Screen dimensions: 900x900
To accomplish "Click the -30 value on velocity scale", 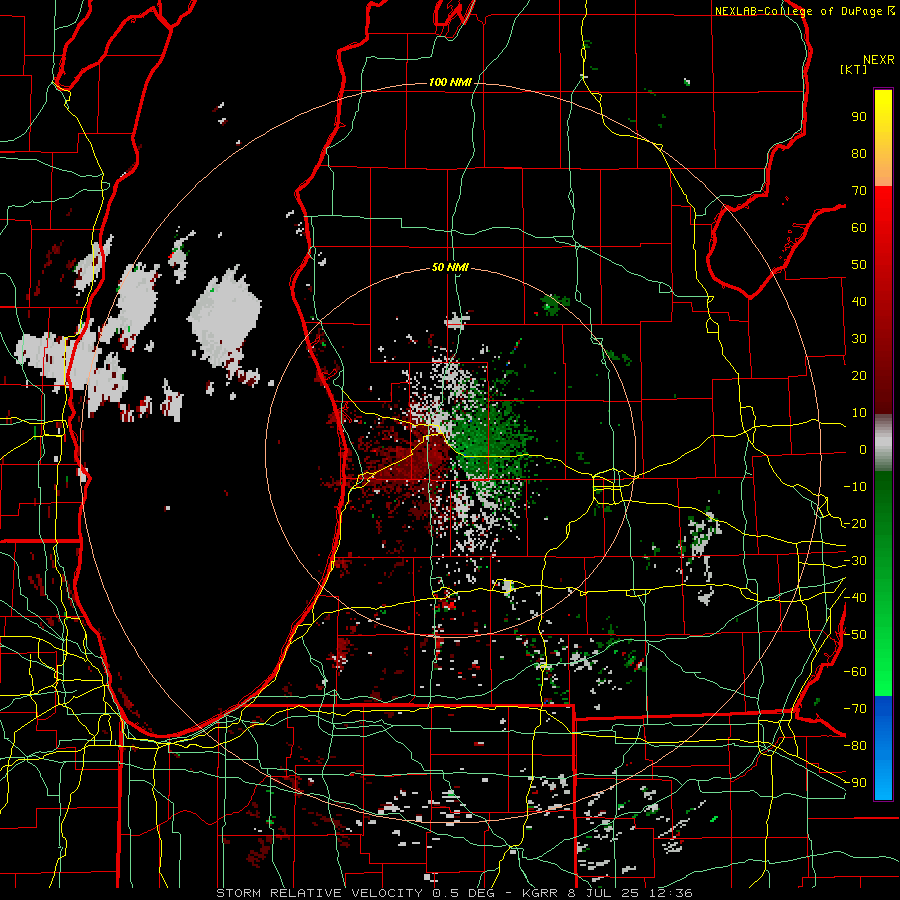I will point(855,561).
